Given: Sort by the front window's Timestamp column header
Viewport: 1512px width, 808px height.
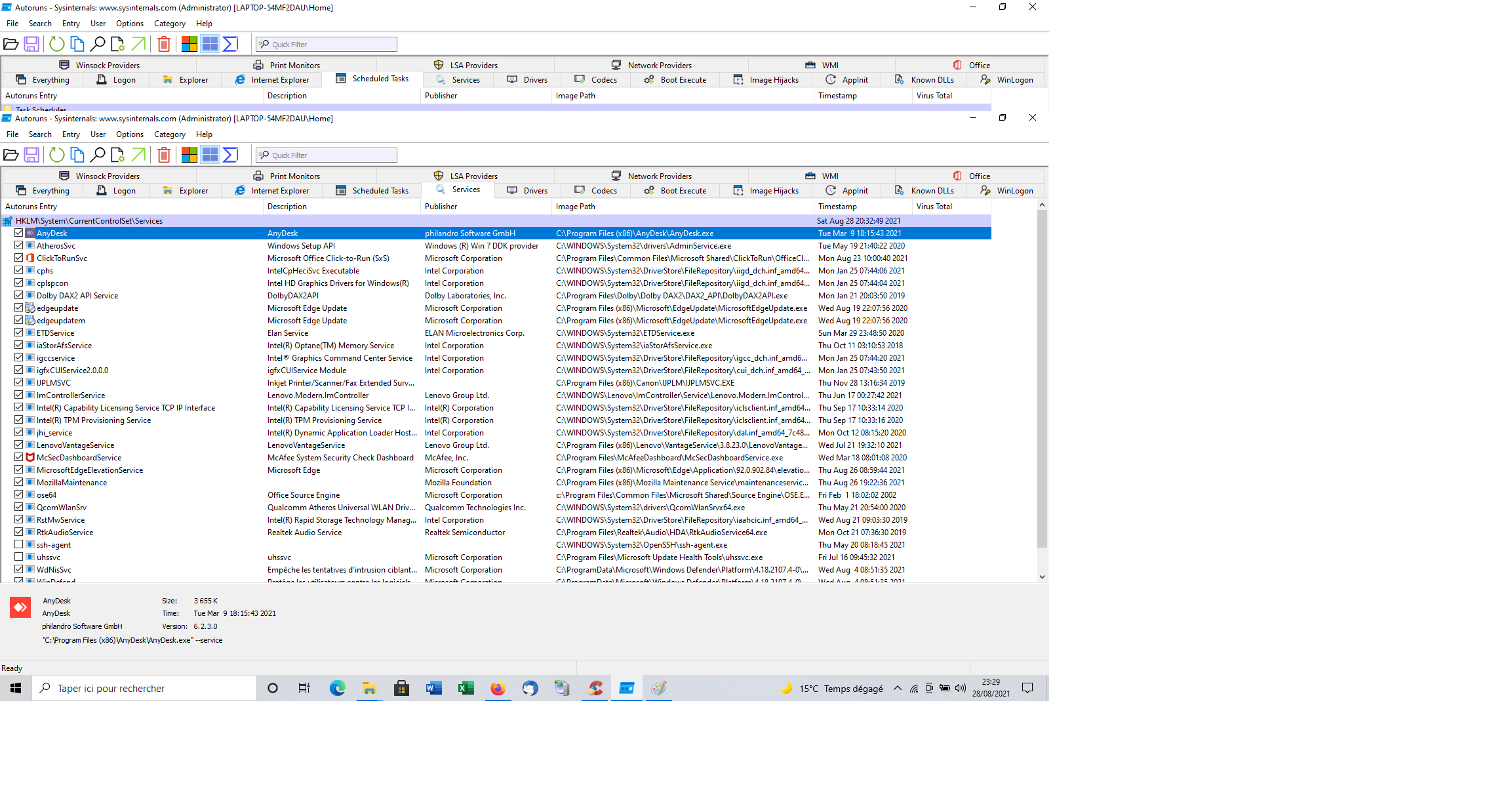Looking at the screenshot, I should (x=862, y=207).
